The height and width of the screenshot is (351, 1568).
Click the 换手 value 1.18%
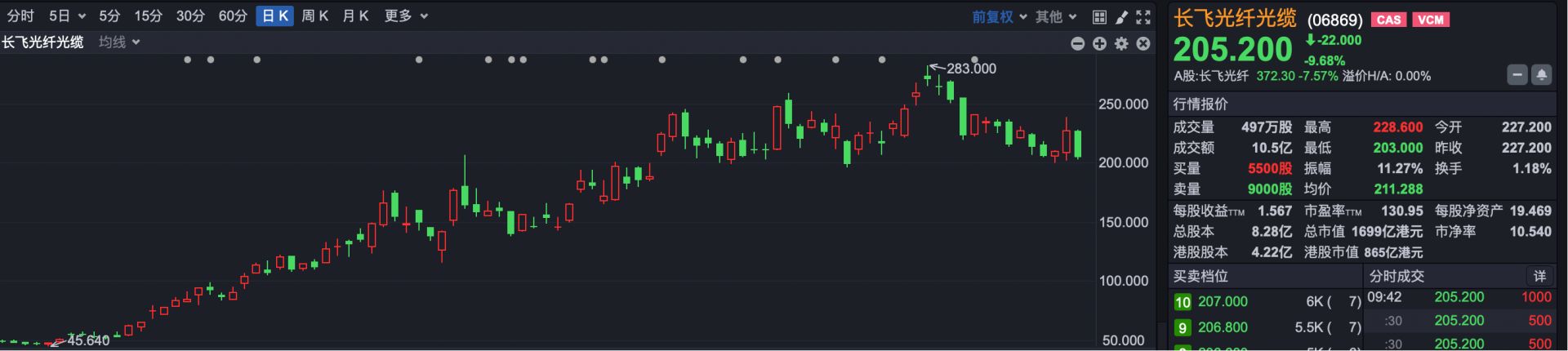(1531, 169)
